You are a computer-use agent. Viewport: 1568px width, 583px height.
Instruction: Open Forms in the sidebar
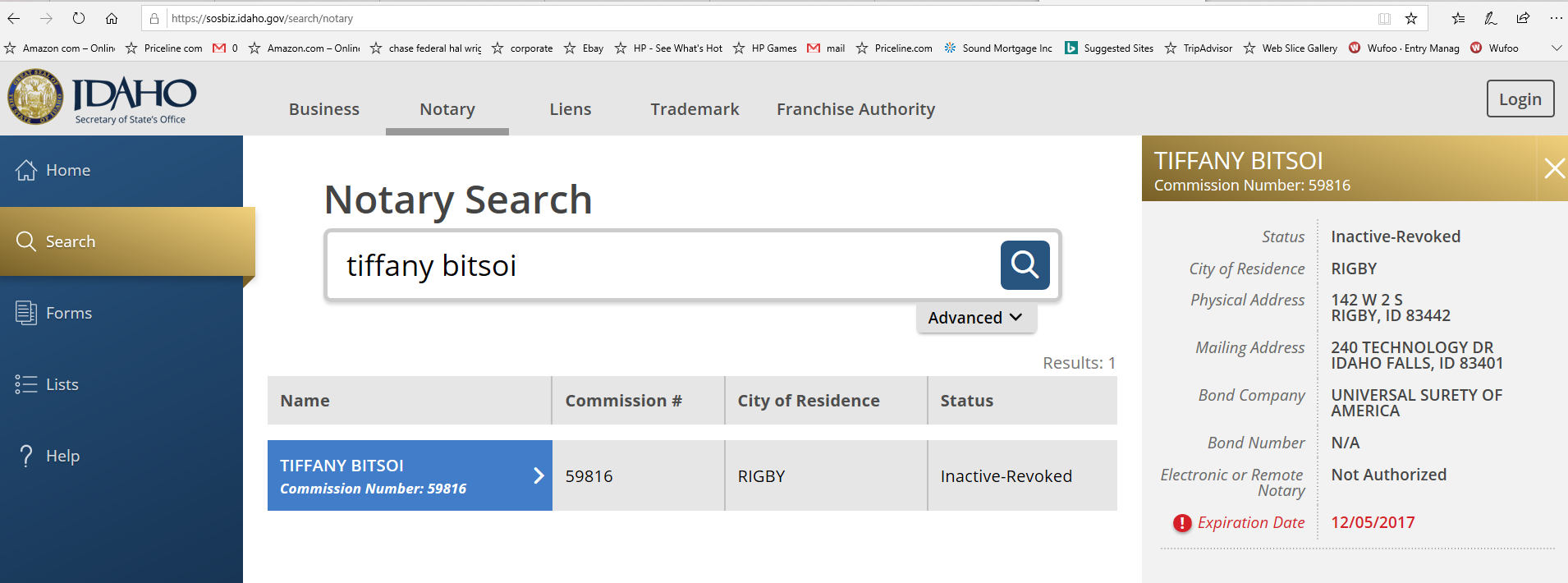pyautogui.click(x=68, y=313)
